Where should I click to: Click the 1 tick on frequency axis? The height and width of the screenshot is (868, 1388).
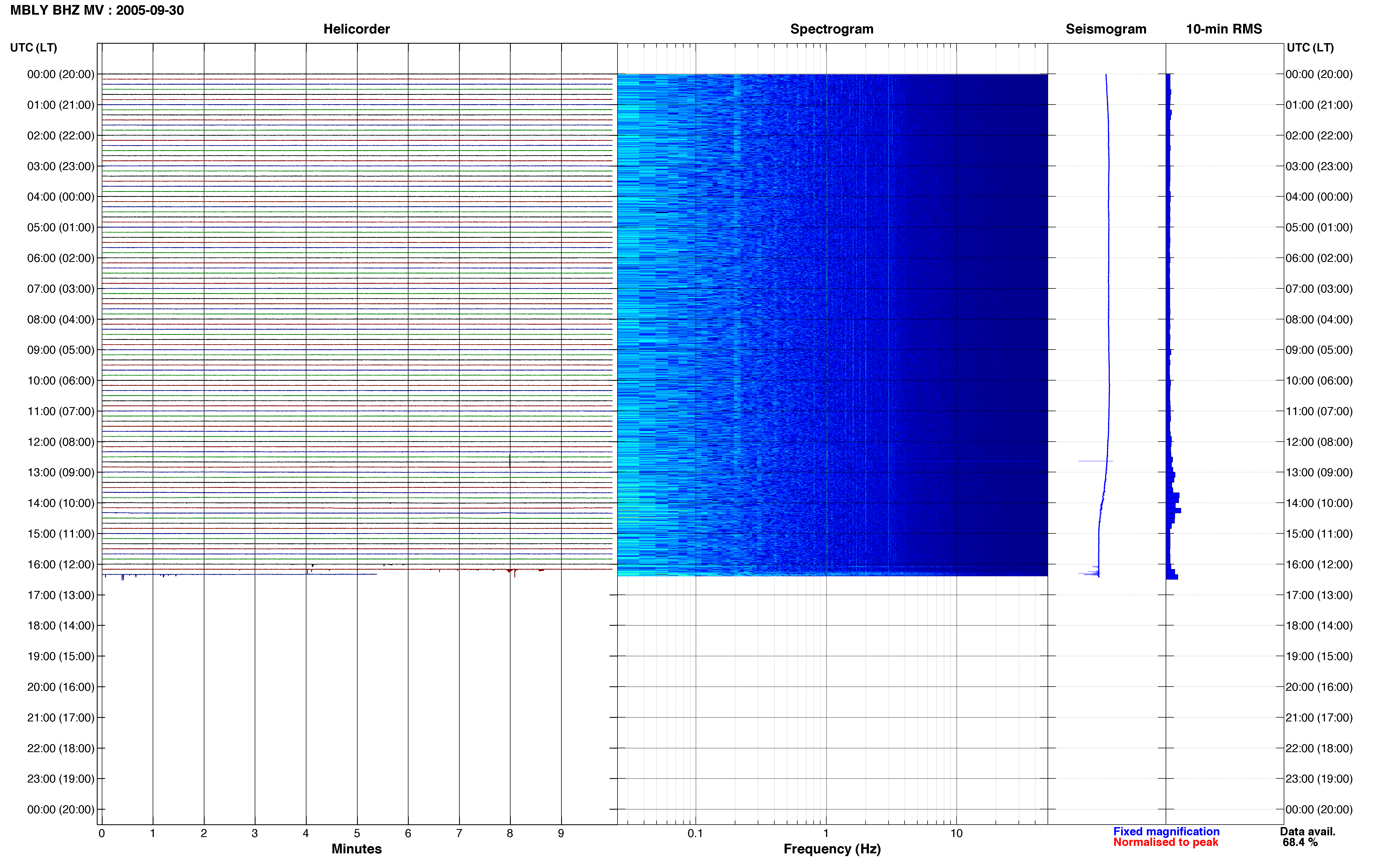826,833
